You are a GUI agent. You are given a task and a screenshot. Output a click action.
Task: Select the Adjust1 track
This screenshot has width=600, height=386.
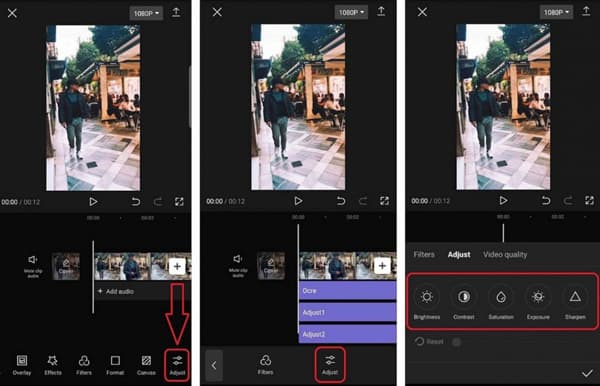347,313
